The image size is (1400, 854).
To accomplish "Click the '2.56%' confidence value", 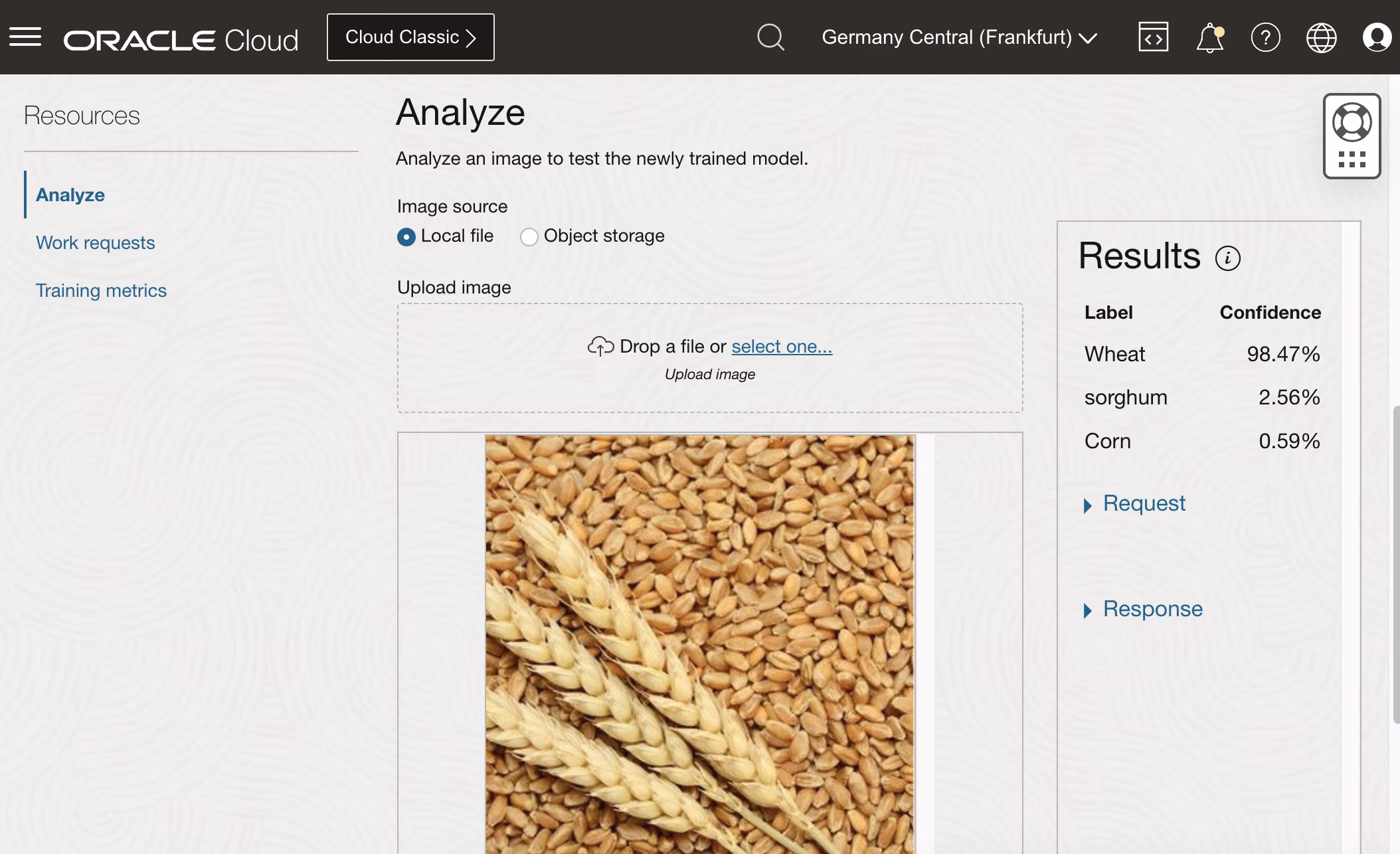I will click(x=1289, y=397).
